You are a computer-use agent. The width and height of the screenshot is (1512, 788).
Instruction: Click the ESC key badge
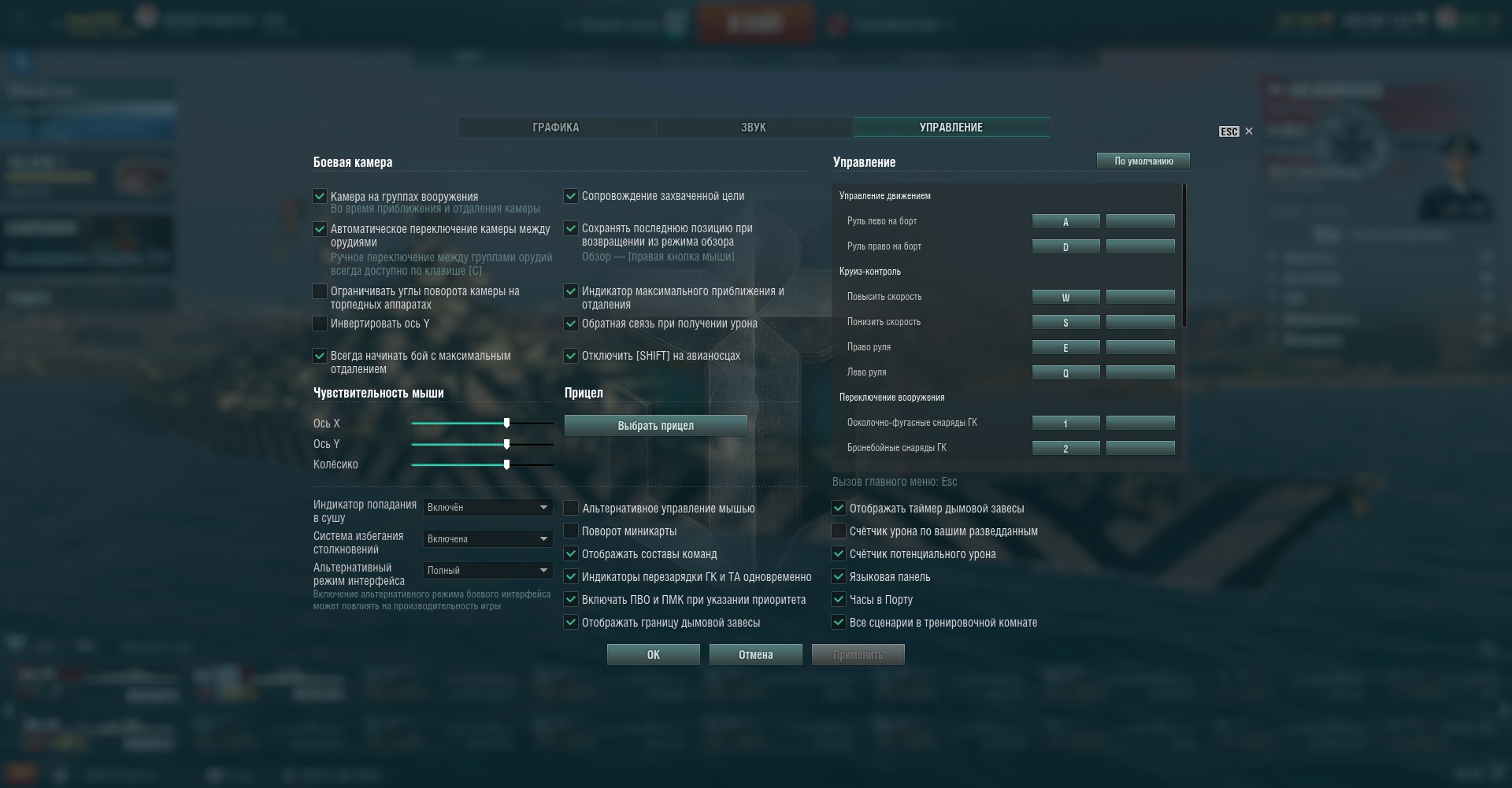(x=1229, y=131)
